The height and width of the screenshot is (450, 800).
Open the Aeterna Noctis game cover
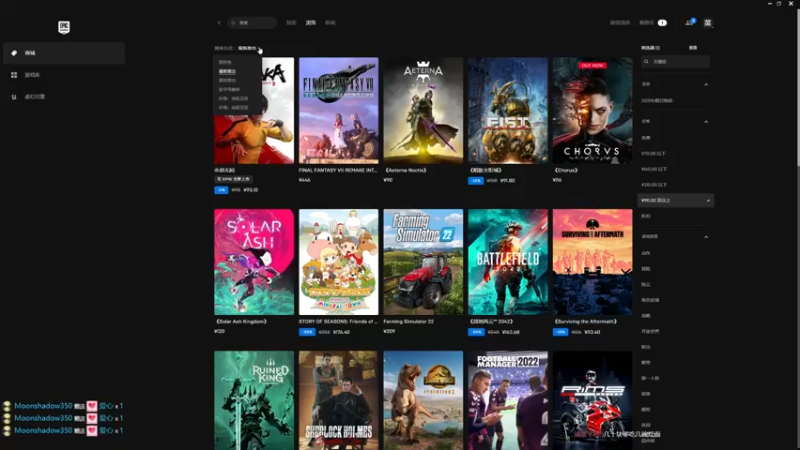(x=423, y=110)
